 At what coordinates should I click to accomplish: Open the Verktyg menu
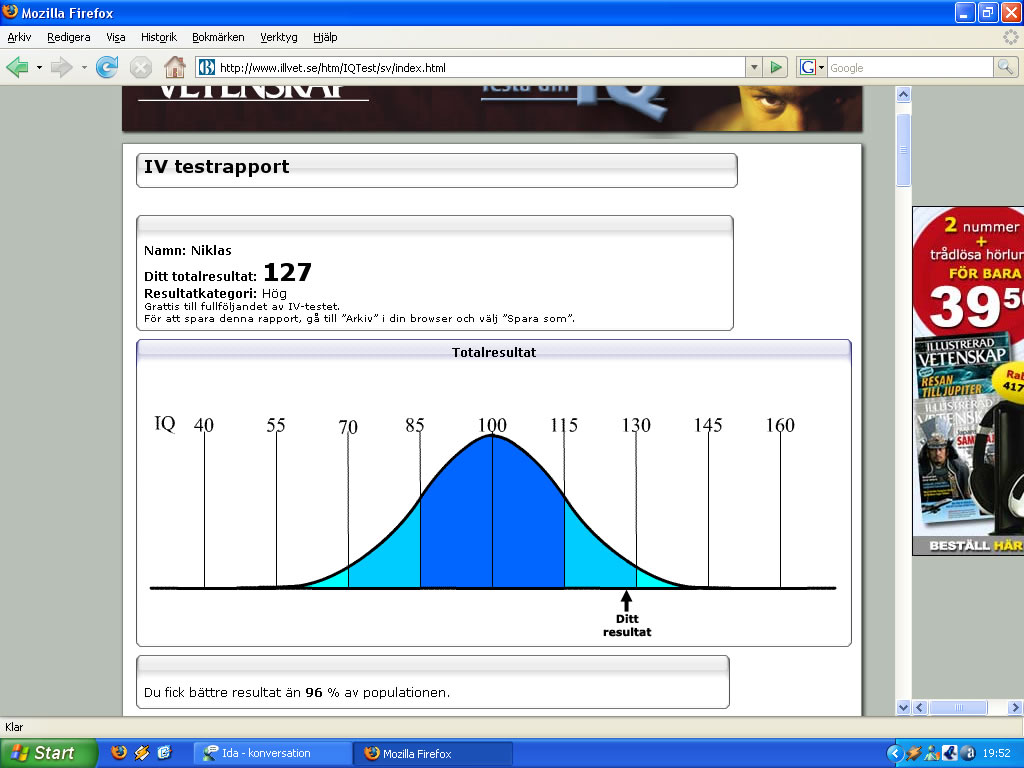pyautogui.click(x=278, y=37)
